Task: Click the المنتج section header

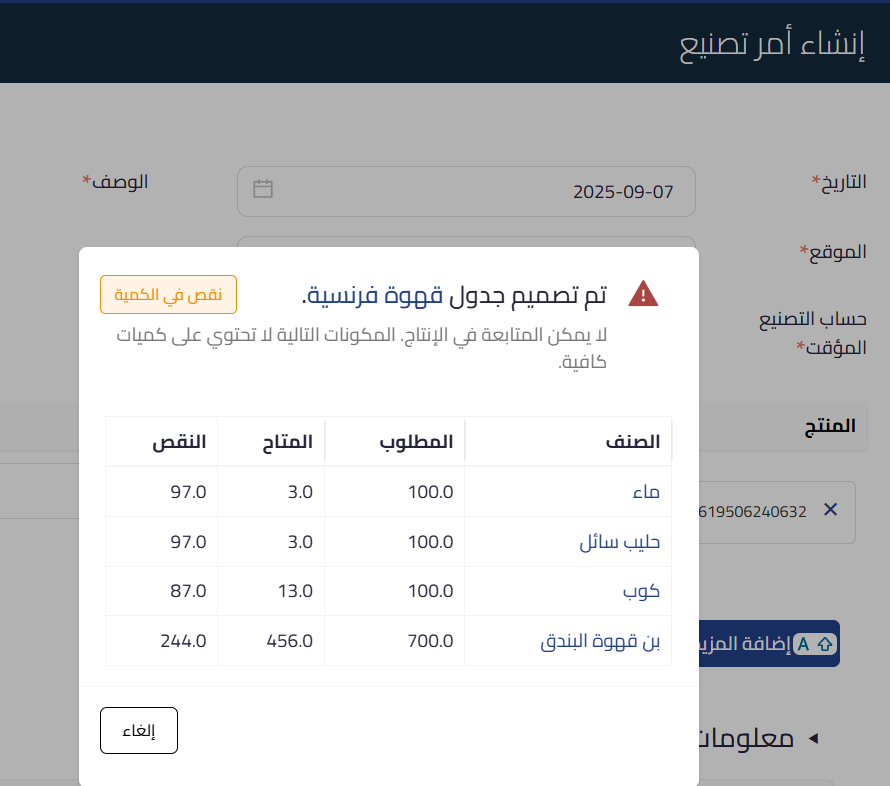Action: point(833,425)
